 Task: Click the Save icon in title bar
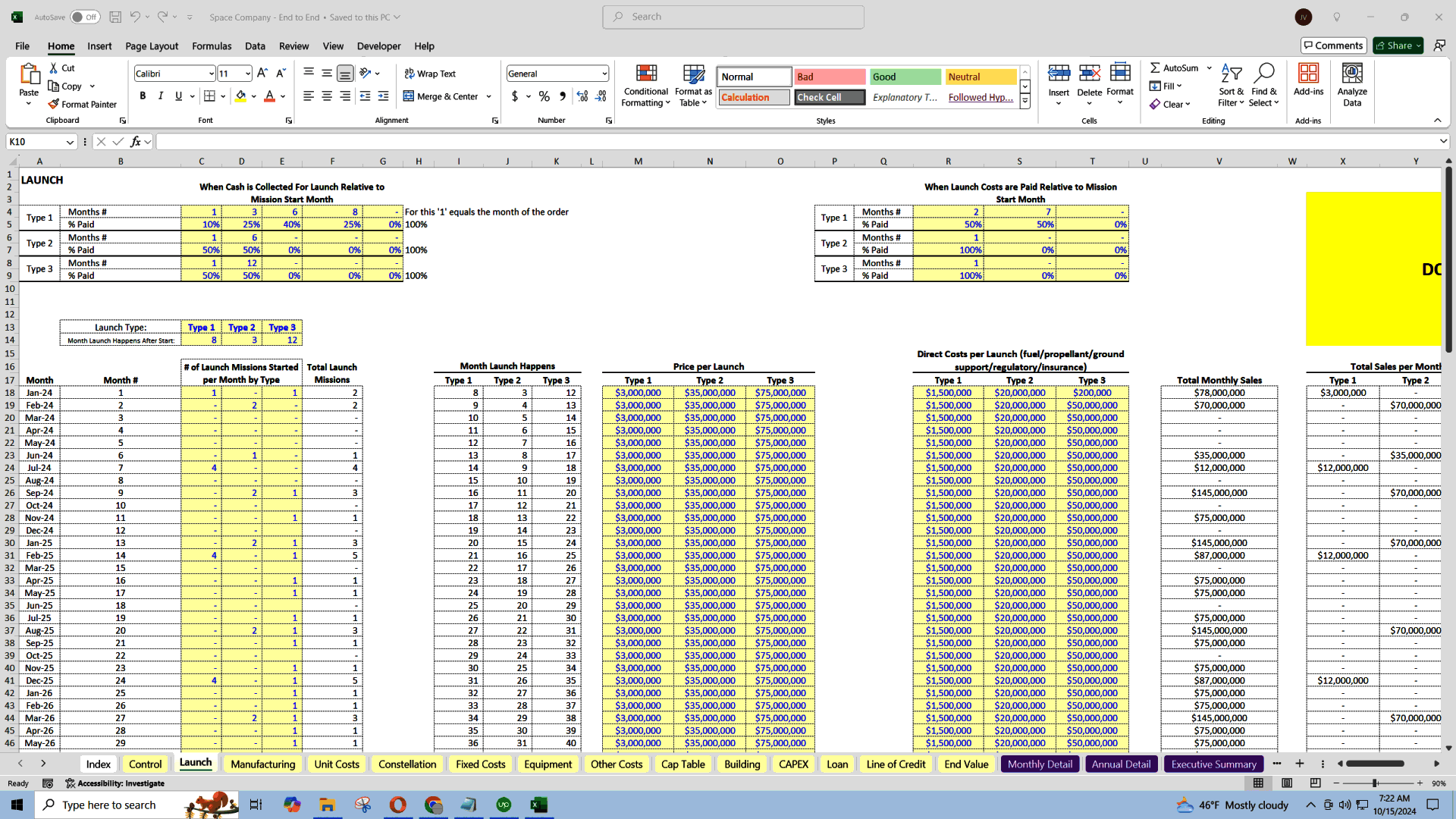115,17
